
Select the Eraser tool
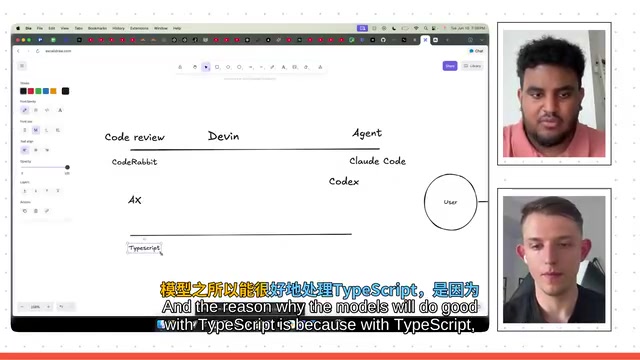(x=306, y=67)
